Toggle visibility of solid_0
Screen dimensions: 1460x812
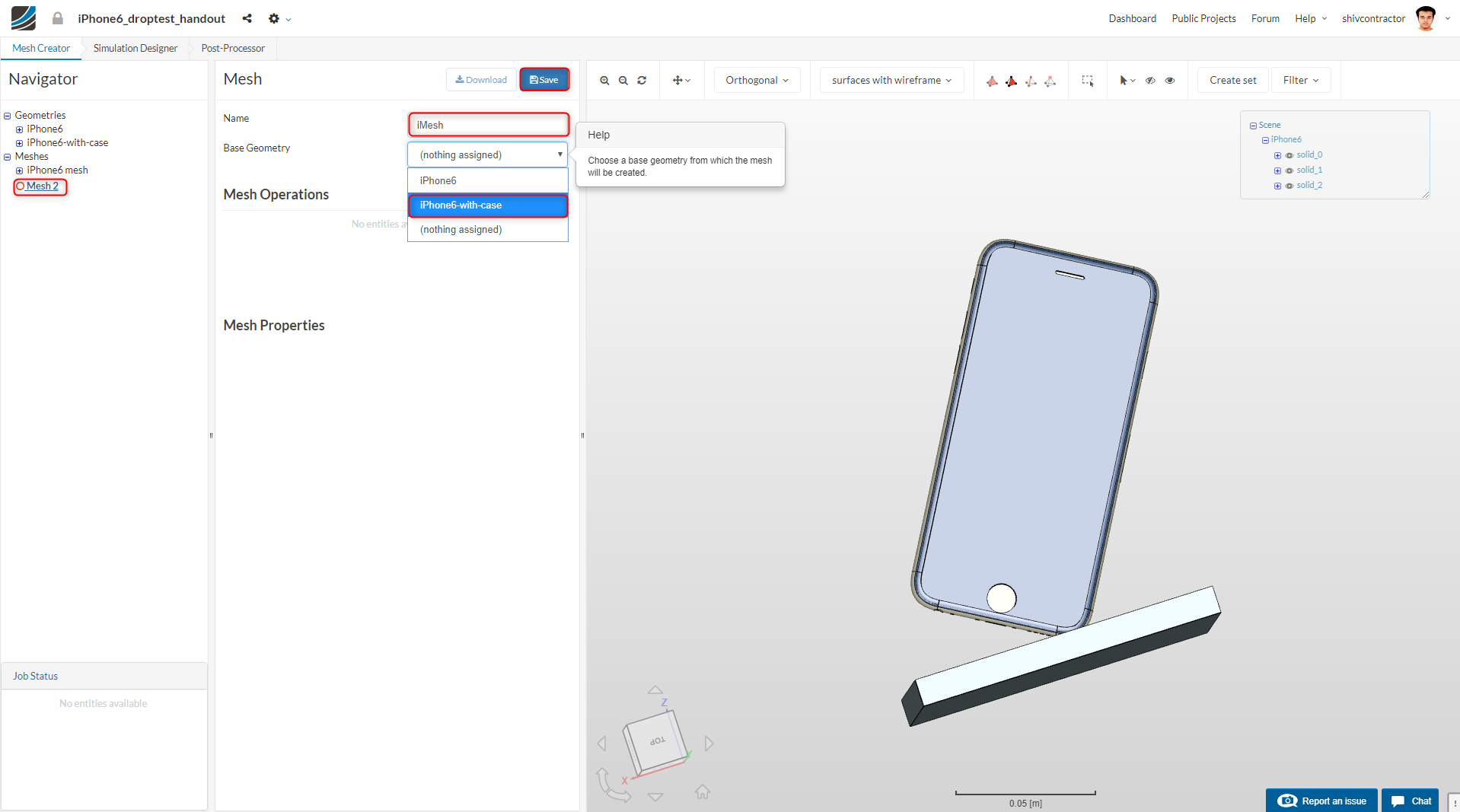1289,155
